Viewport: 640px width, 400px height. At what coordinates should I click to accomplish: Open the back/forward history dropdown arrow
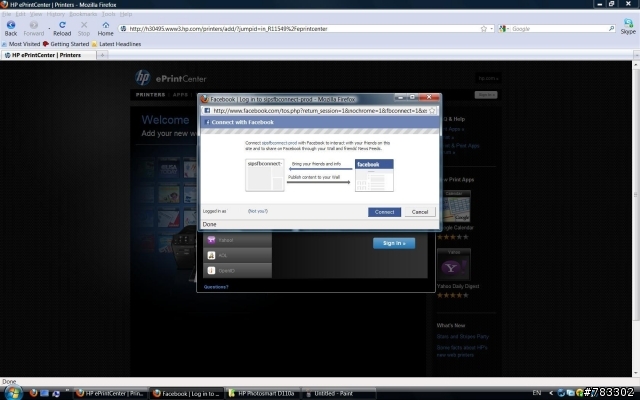point(49,28)
